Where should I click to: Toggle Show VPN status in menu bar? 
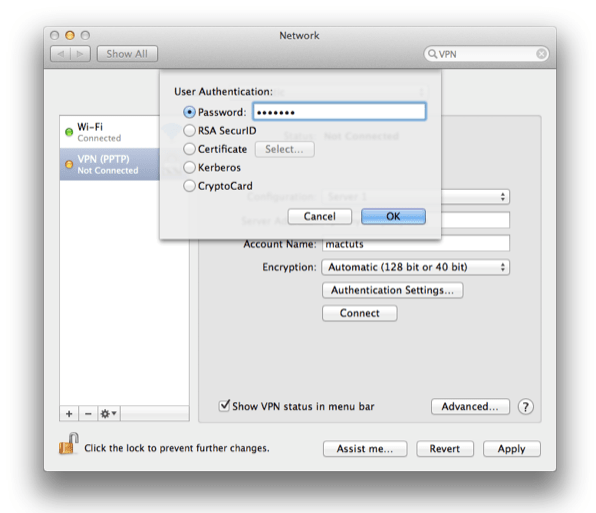point(225,406)
